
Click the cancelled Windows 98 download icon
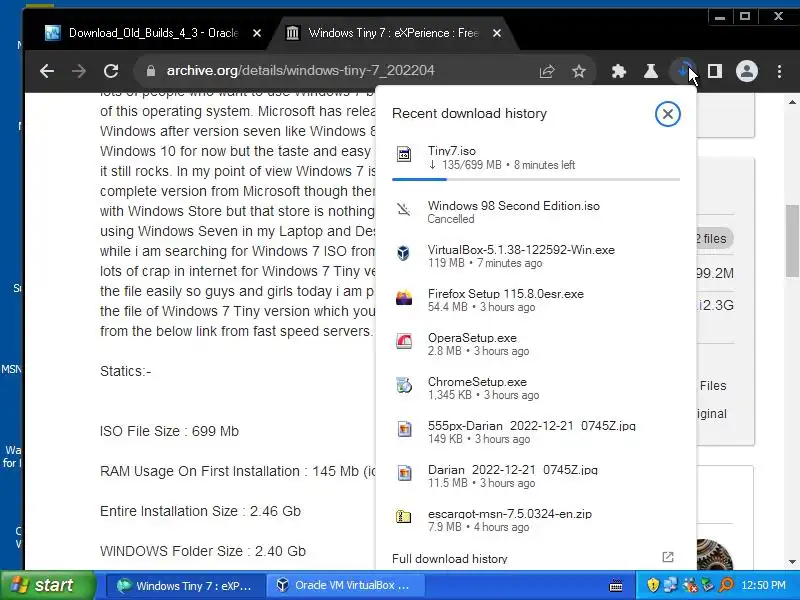(x=404, y=209)
